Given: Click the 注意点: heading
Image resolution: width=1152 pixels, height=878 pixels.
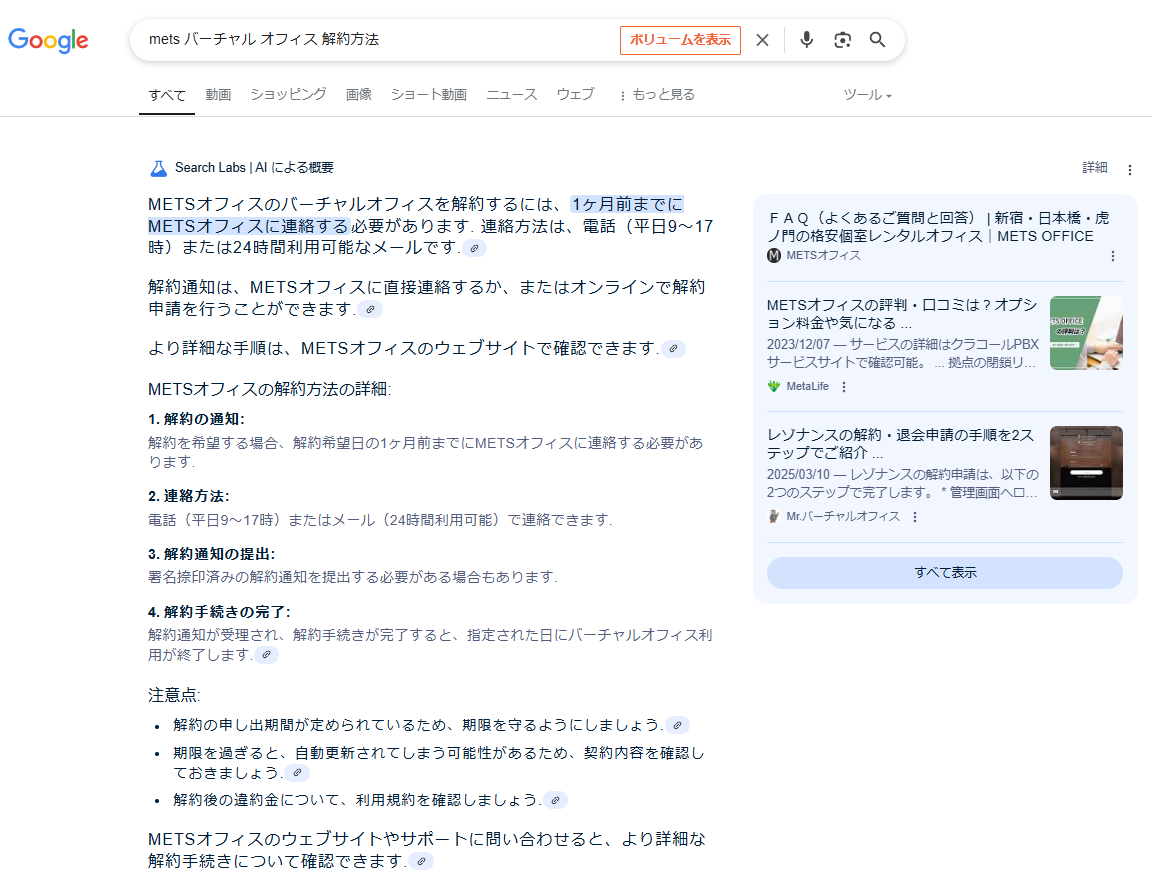Looking at the screenshot, I should tap(174, 695).
